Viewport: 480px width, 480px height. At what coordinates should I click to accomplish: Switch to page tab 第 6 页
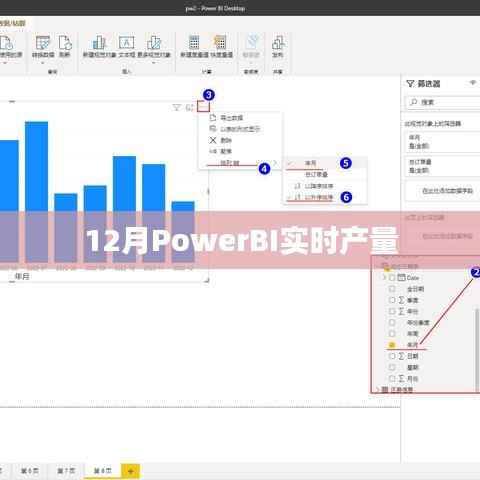[30, 471]
